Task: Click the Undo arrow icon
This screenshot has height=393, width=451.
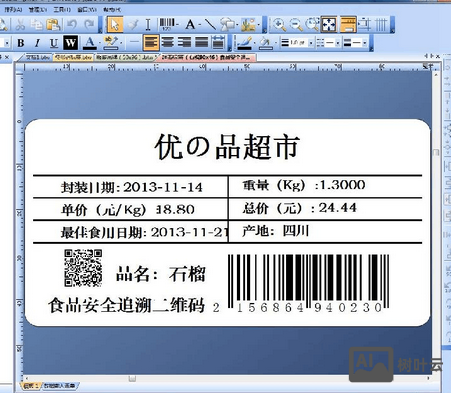Action: [71, 25]
